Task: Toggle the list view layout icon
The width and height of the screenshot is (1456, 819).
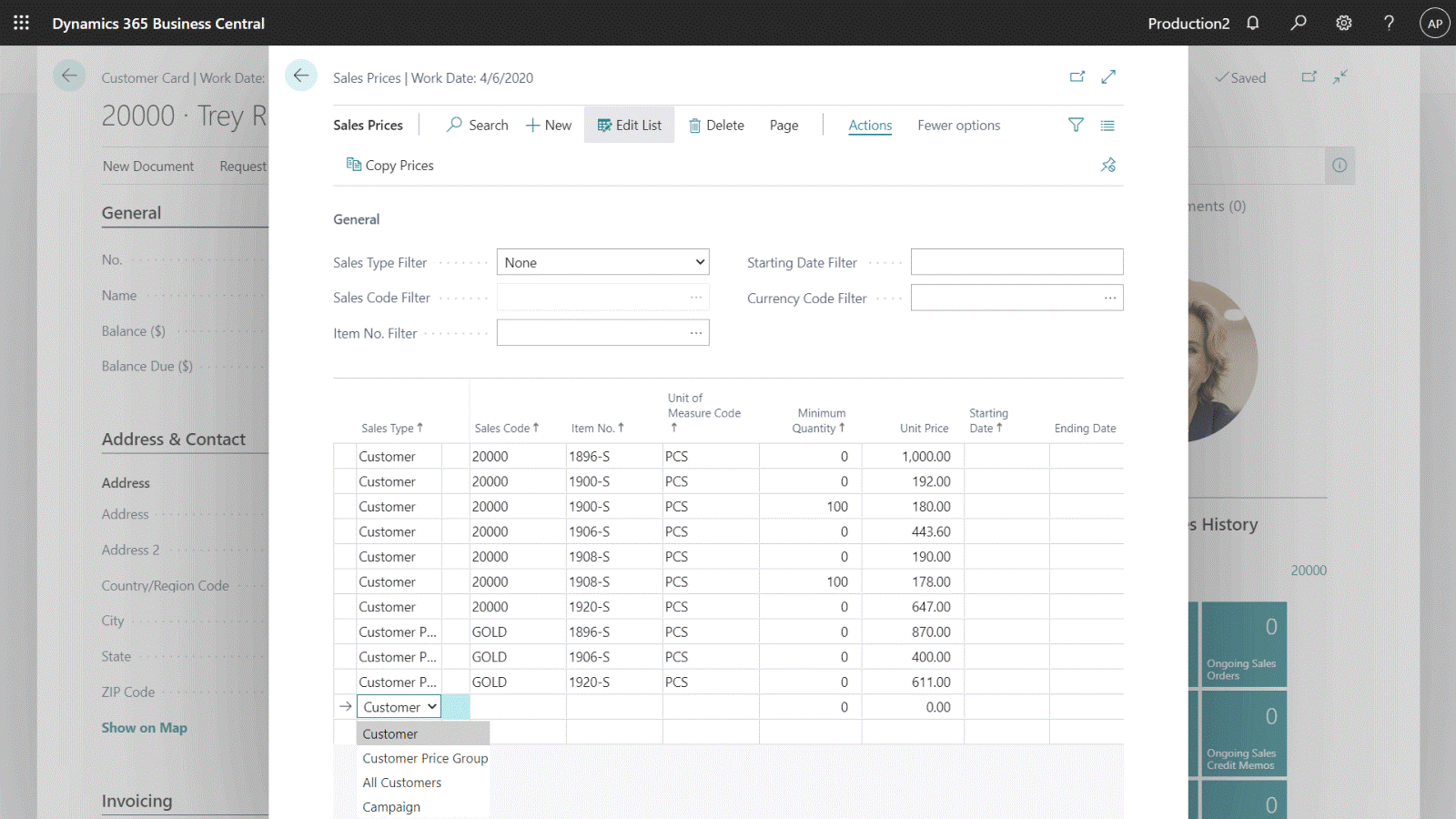Action: pyautogui.click(x=1107, y=126)
